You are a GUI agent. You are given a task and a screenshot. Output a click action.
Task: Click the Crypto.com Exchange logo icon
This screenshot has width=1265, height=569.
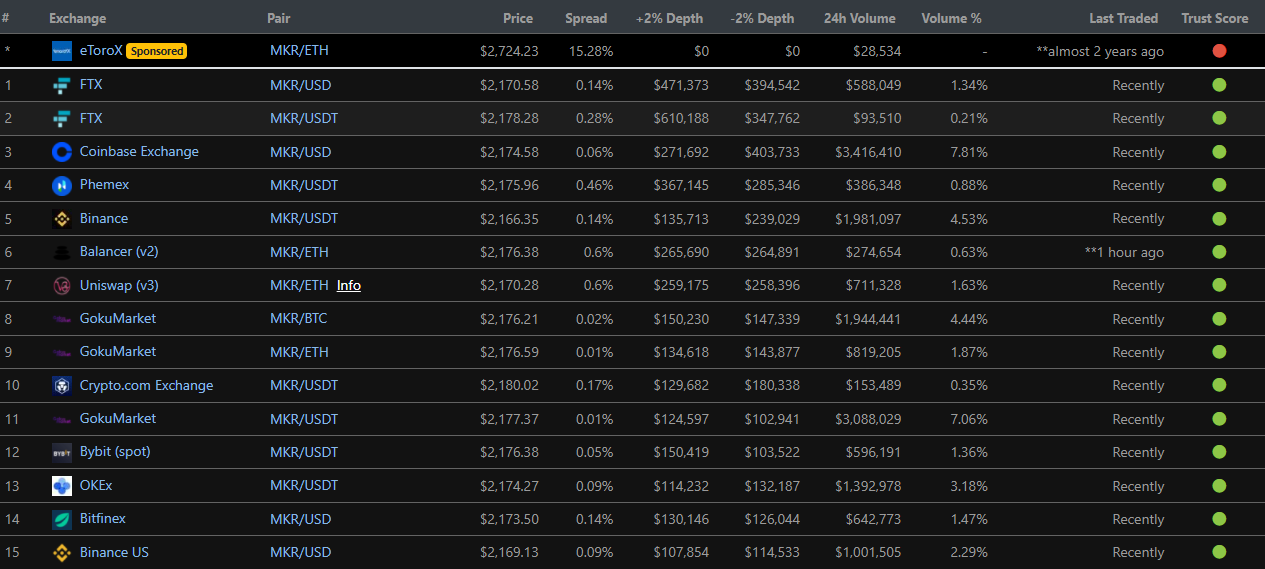(x=62, y=385)
